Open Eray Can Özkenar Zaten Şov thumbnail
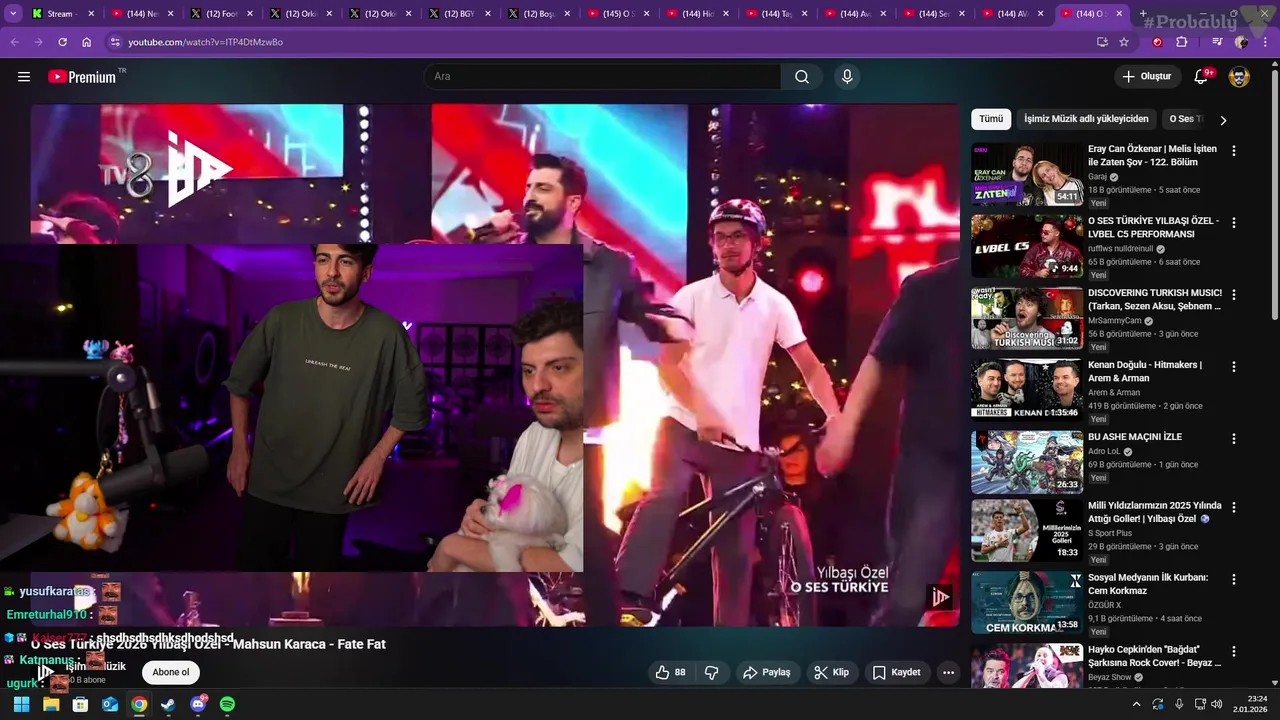Image resolution: width=1280 pixels, height=720 pixels. pos(1027,174)
